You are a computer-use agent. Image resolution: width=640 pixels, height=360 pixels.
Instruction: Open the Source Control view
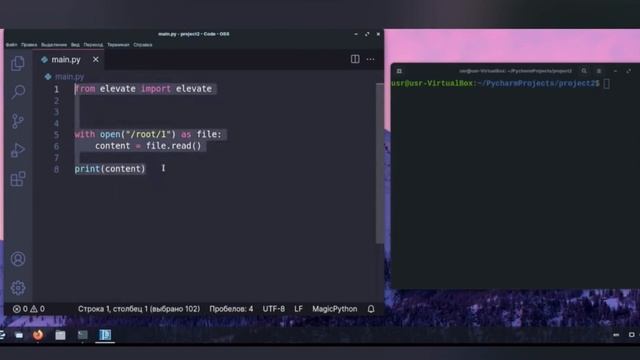(18, 121)
